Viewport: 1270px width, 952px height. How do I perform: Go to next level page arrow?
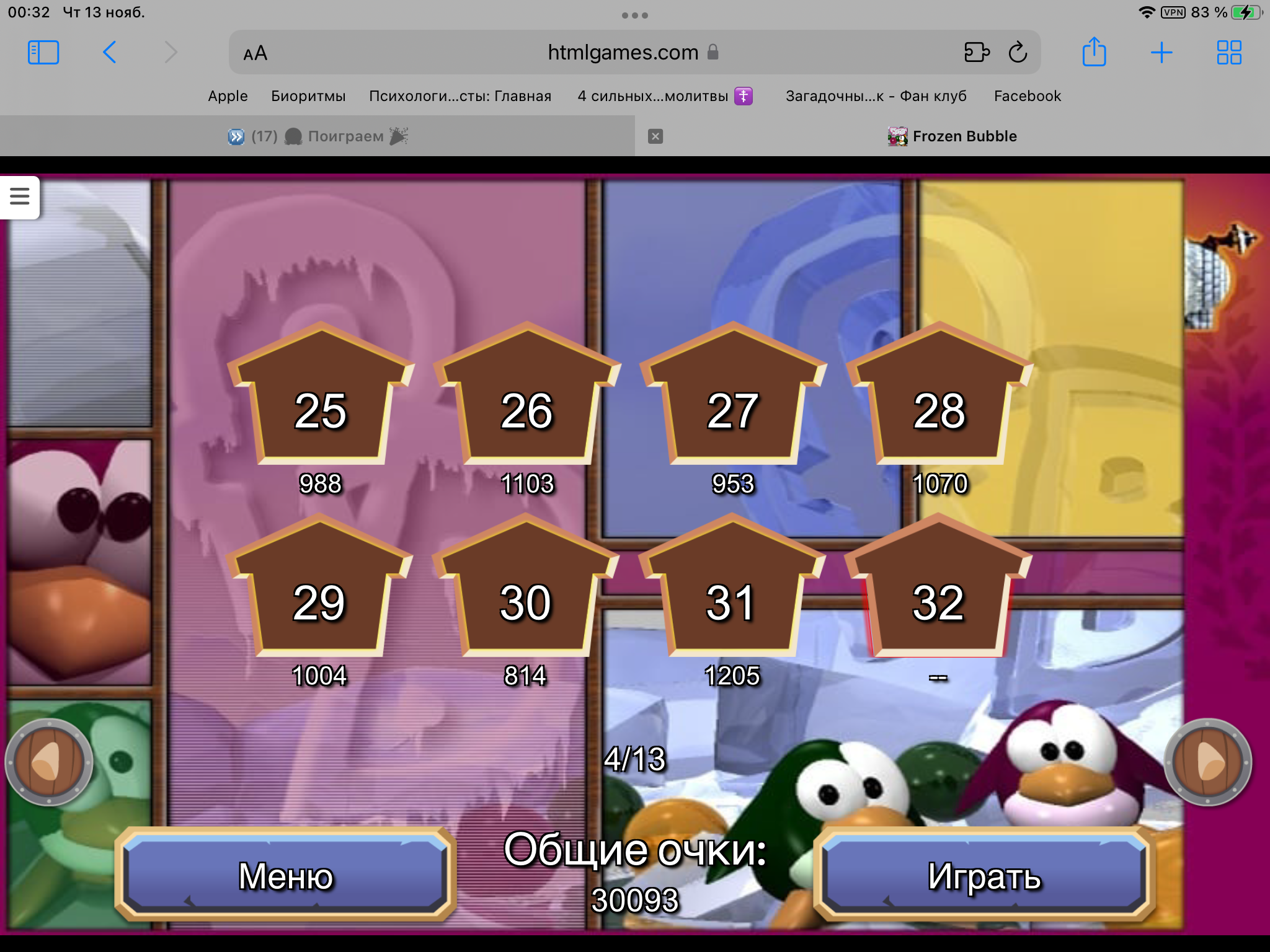coord(1207,762)
